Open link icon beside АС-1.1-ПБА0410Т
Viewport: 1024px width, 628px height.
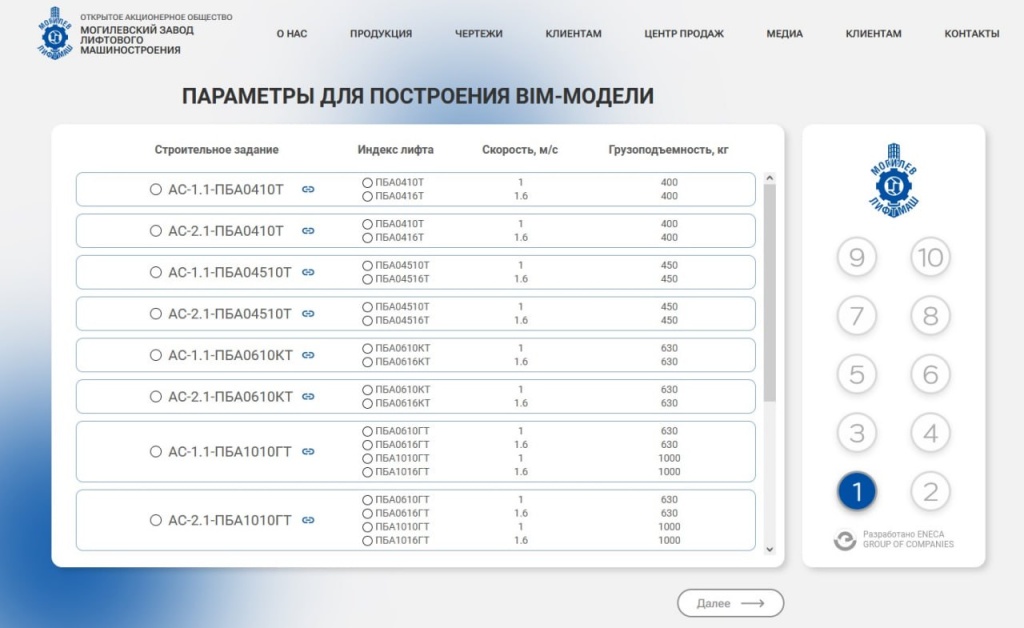point(308,189)
